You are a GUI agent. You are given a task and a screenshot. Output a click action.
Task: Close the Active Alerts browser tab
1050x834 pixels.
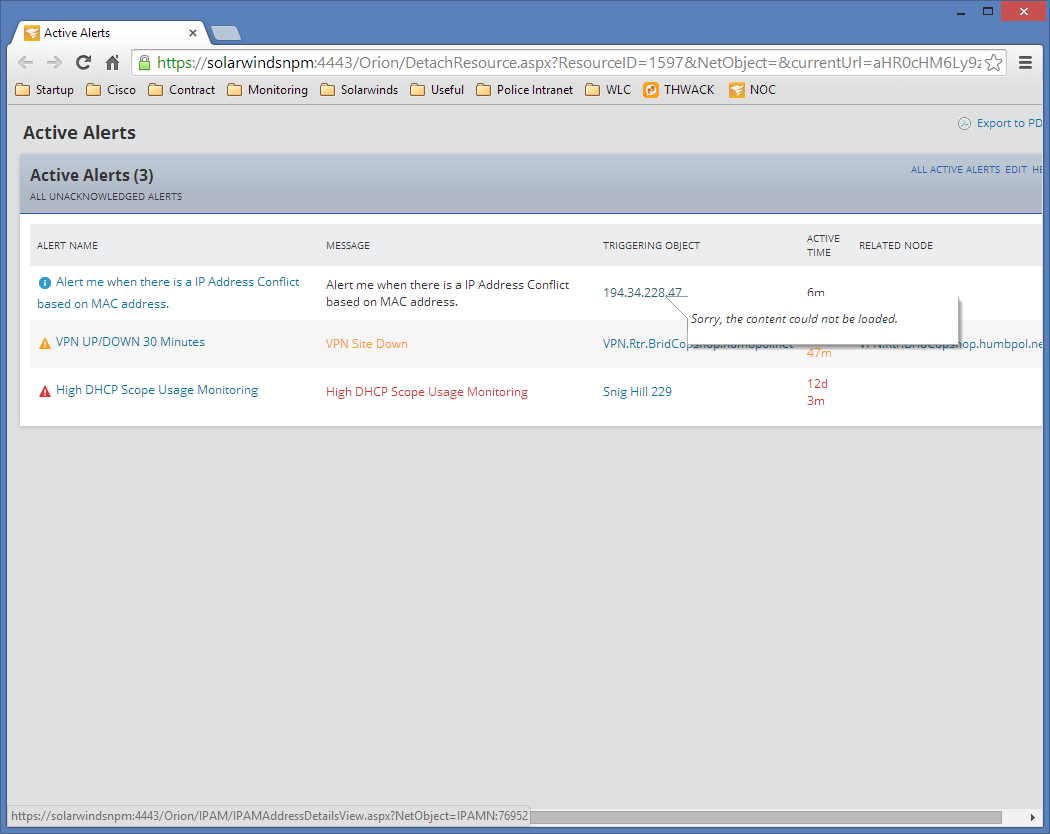pos(193,32)
